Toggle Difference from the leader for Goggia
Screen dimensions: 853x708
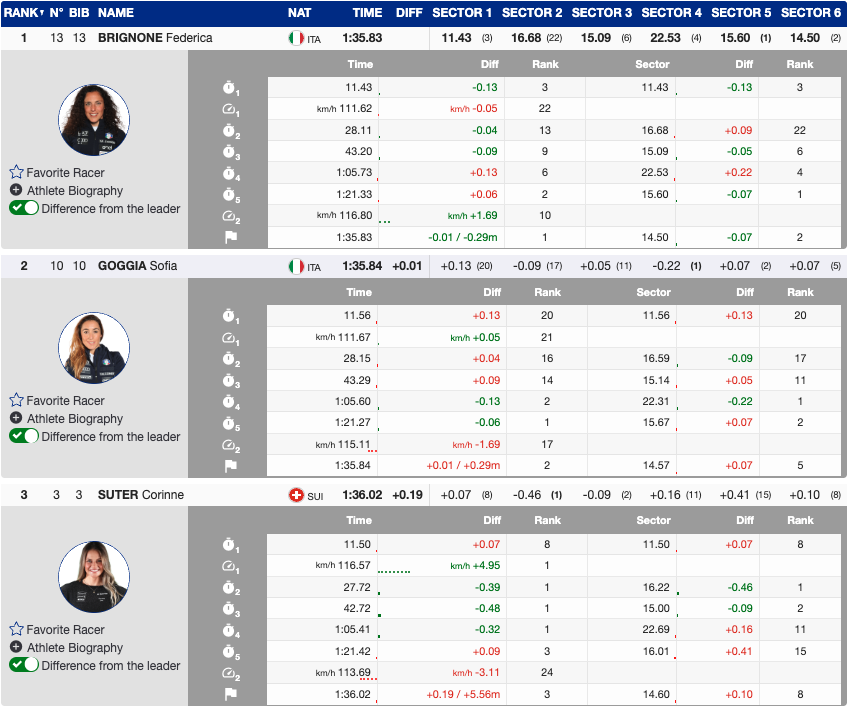[24, 437]
